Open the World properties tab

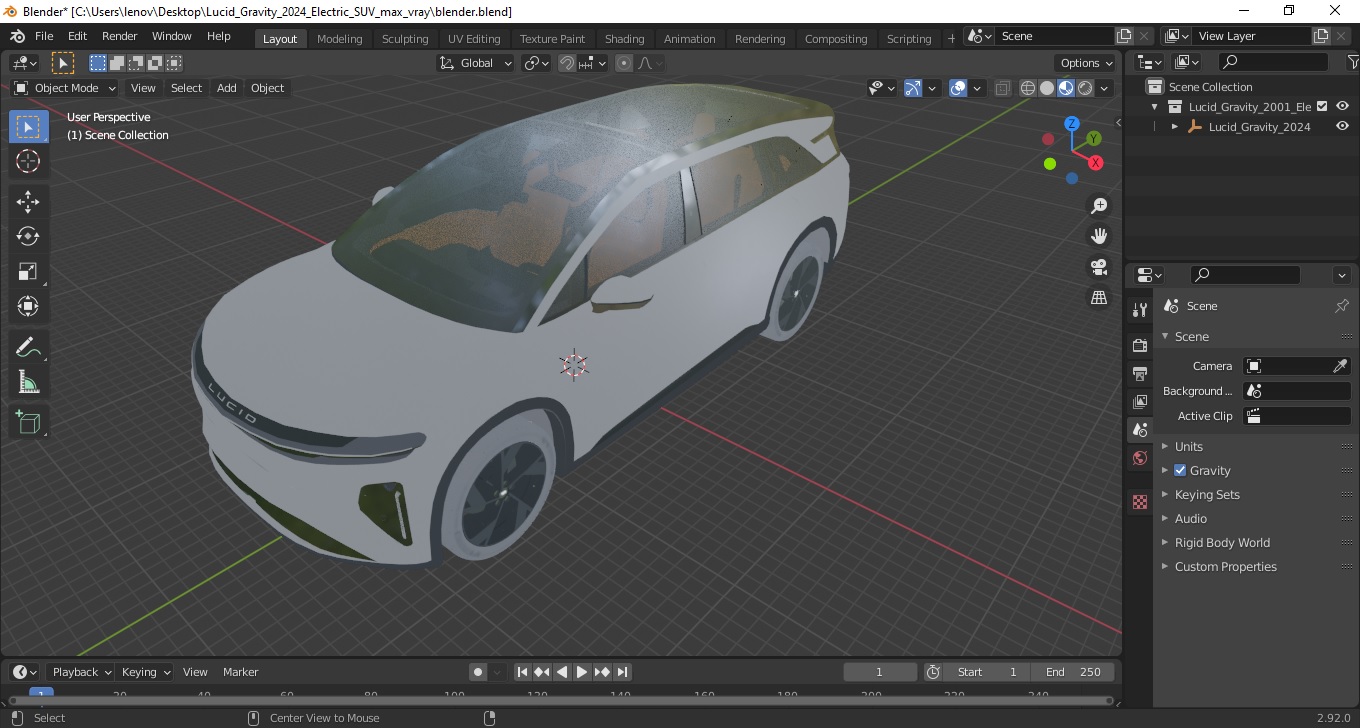coord(1140,458)
